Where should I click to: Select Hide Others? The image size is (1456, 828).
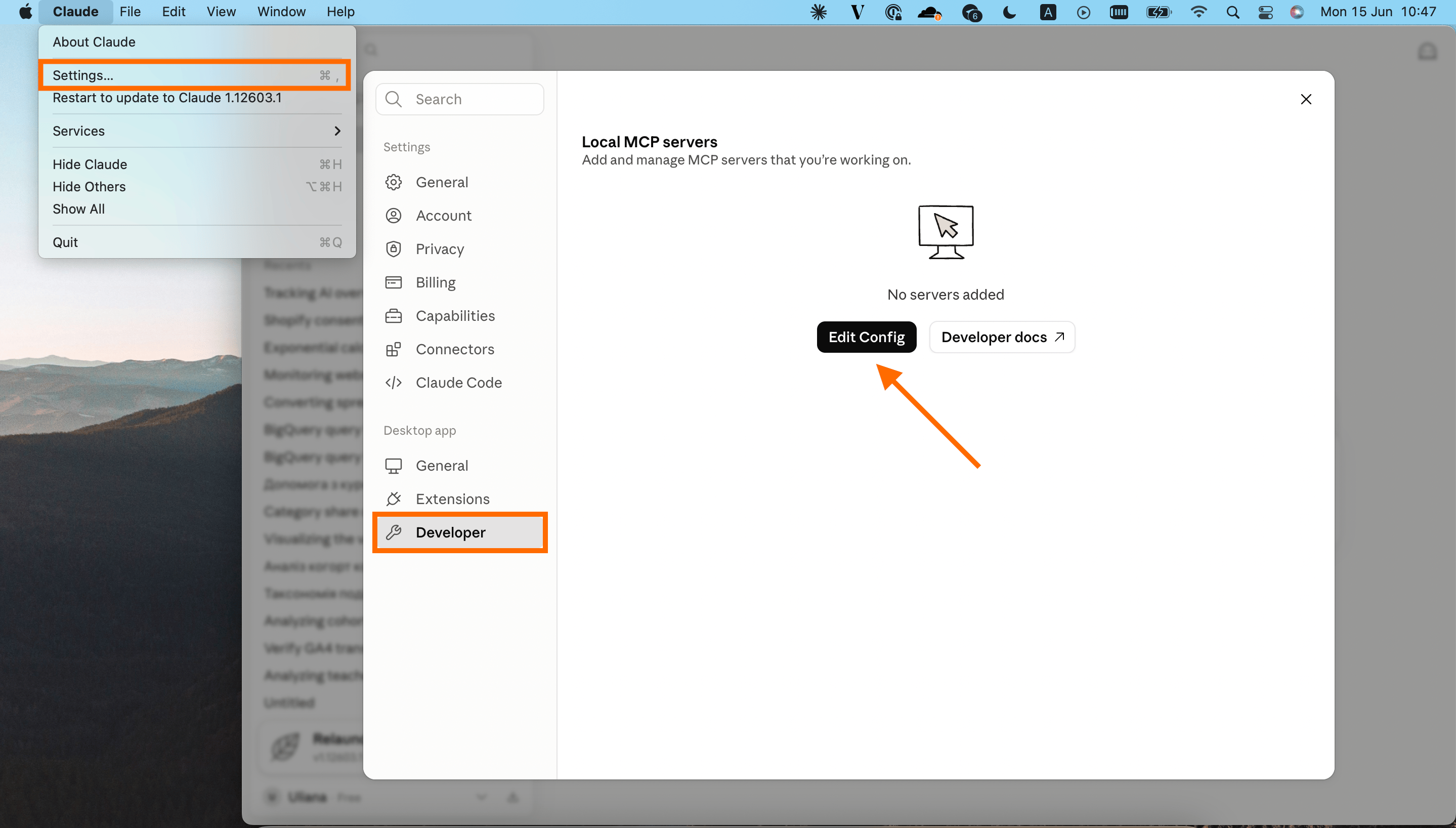pos(197,187)
